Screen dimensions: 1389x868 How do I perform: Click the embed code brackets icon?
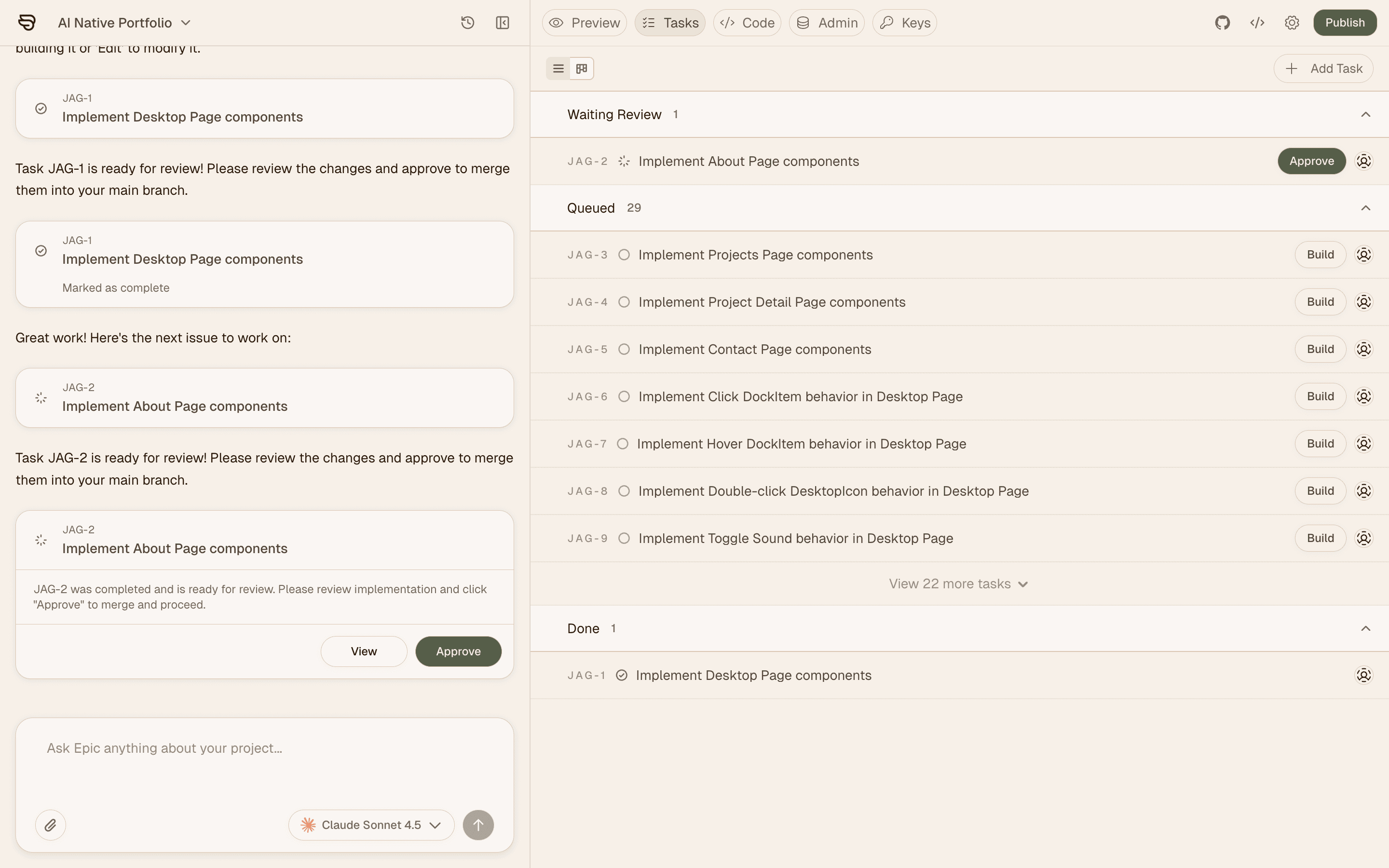click(x=1257, y=23)
